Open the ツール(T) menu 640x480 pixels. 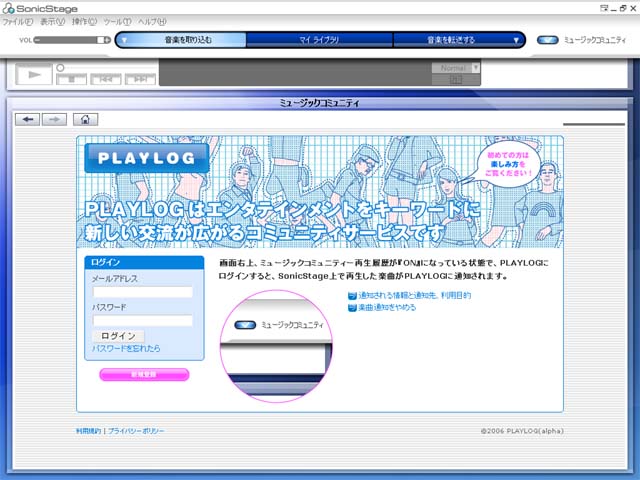[x=118, y=22]
